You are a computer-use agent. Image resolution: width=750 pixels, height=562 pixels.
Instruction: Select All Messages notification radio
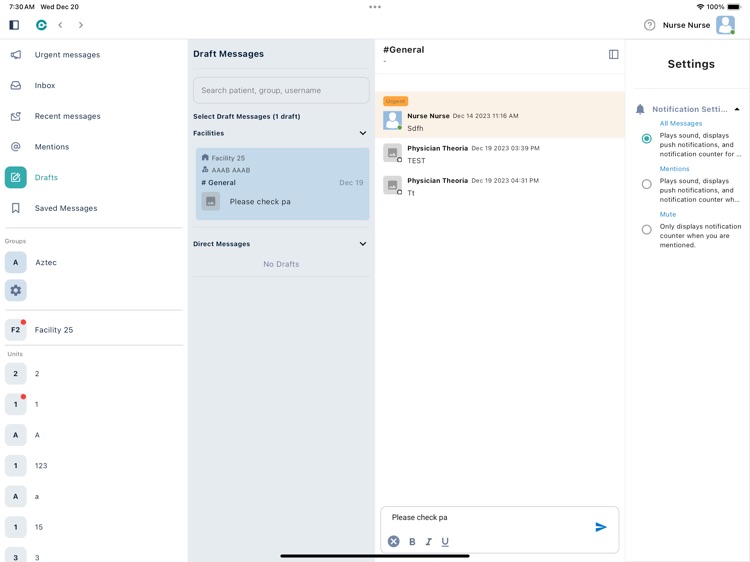(647, 139)
